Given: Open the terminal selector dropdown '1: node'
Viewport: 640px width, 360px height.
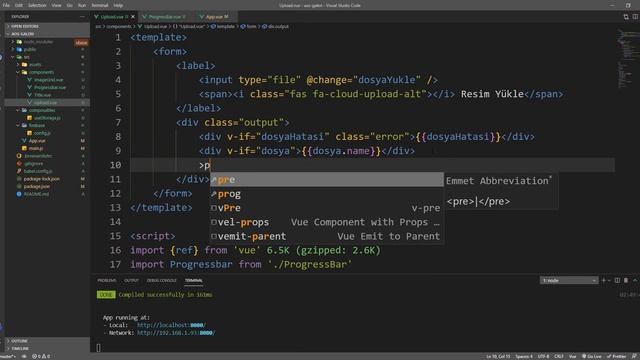Looking at the screenshot, I should 569,280.
